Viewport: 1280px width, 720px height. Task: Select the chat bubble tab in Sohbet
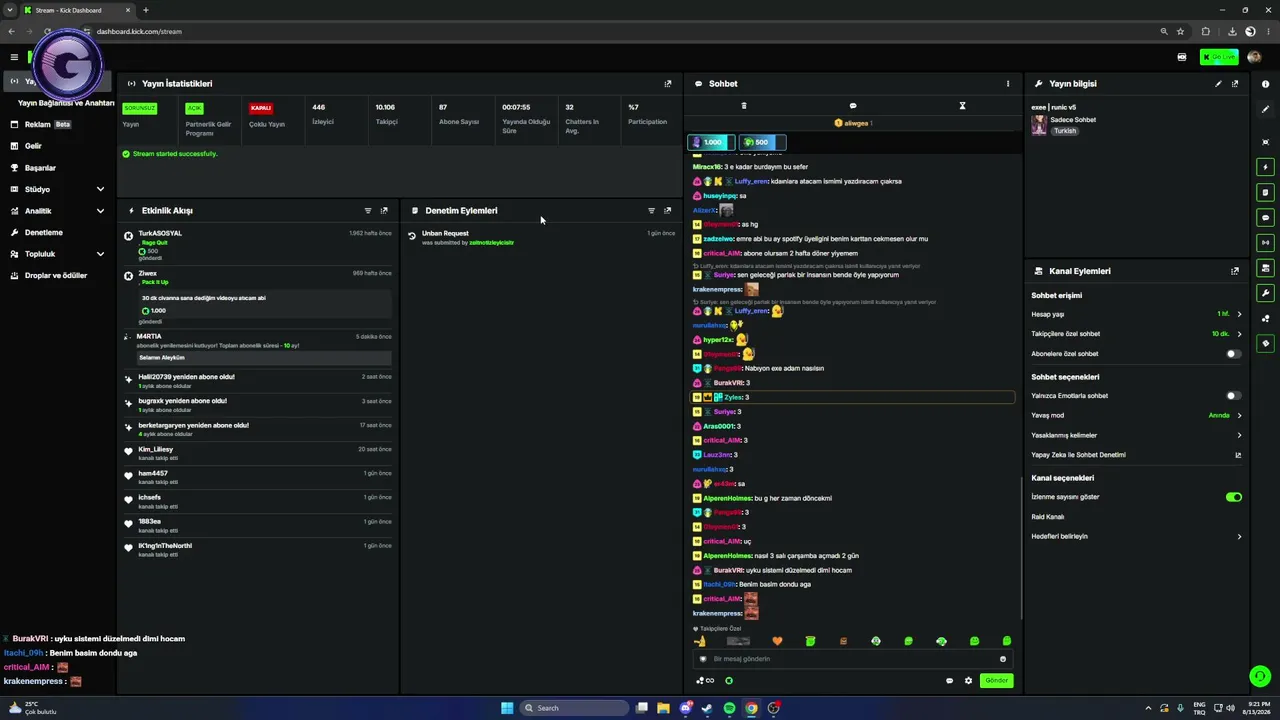(x=853, y=106)
